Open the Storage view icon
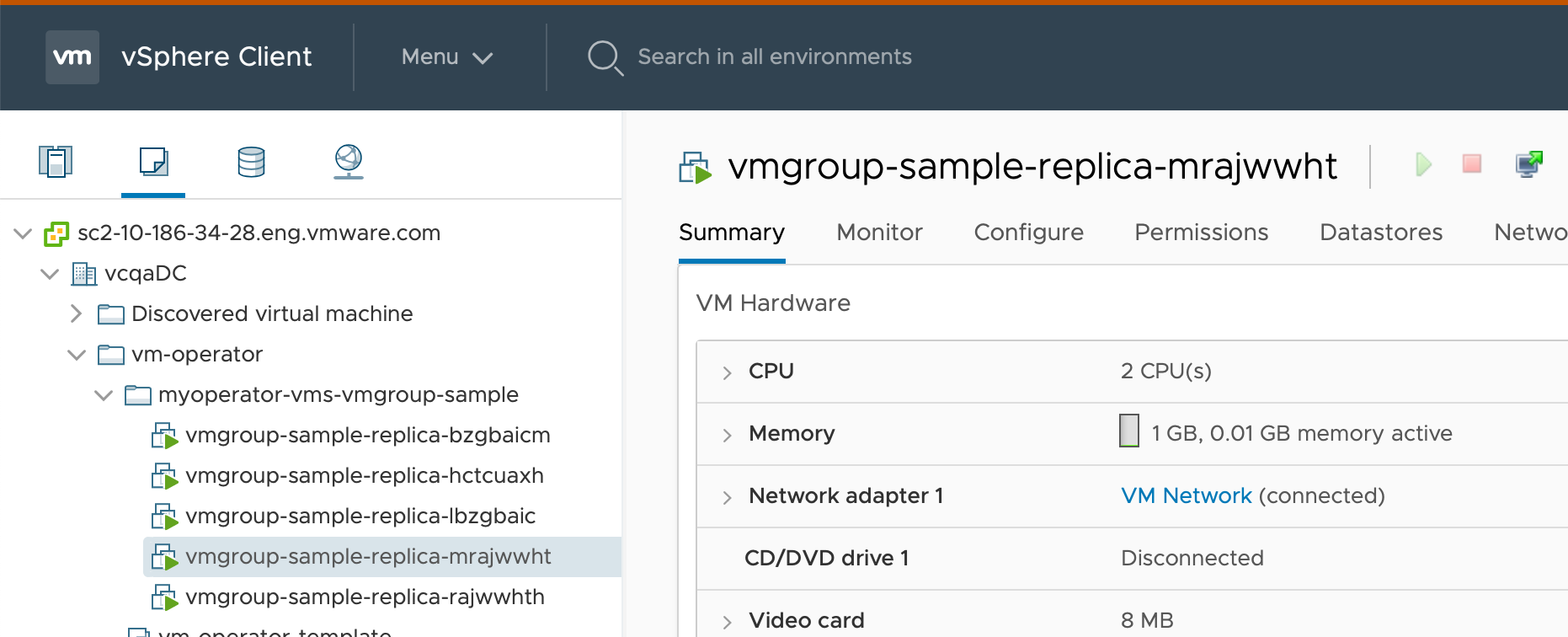This screenshot has width=1568, height=637. click(x=251, y=162)
